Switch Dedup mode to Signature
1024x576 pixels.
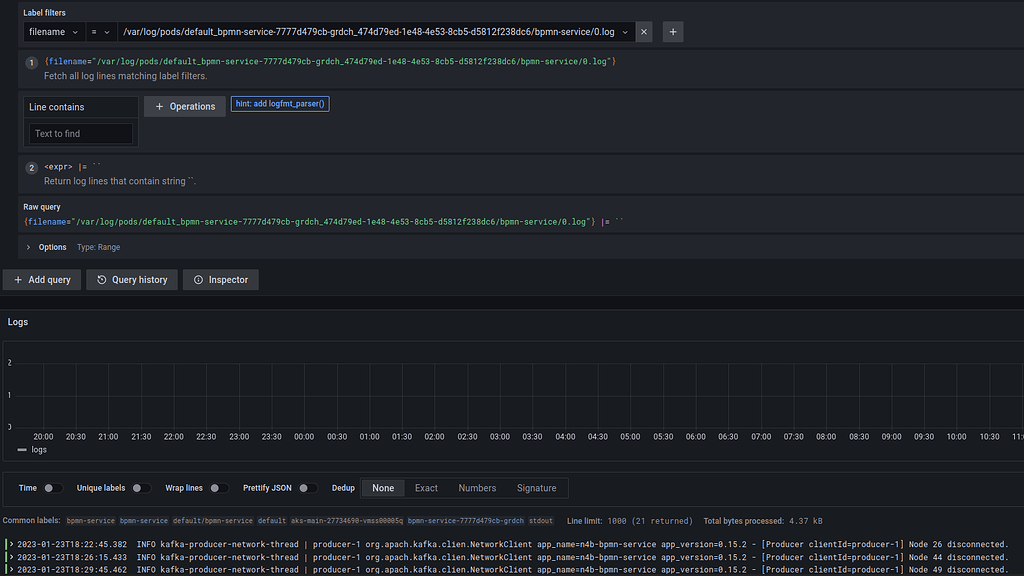(536, 487)
